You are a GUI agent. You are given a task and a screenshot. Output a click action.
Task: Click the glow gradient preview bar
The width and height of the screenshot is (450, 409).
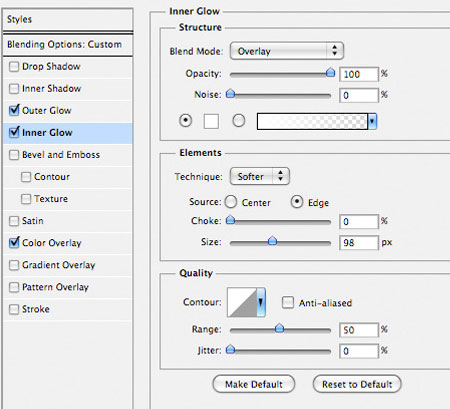[x=312, y=121]
